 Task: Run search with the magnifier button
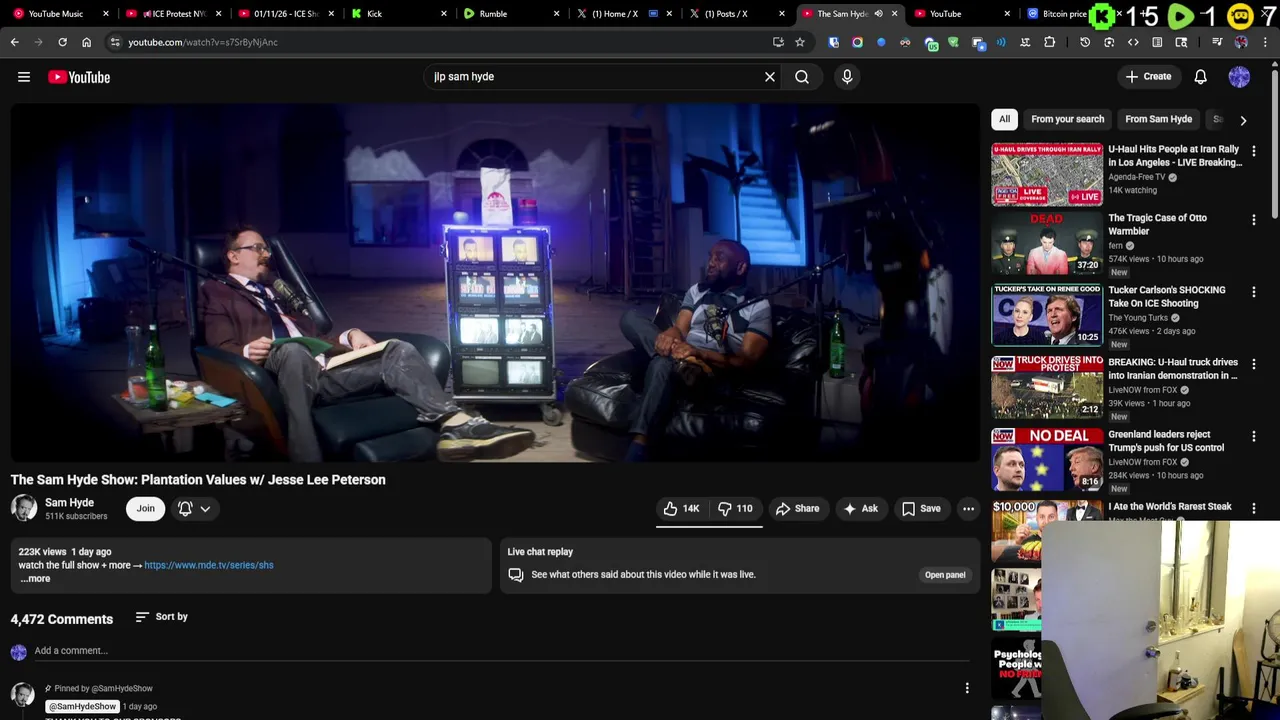(802, 77)
